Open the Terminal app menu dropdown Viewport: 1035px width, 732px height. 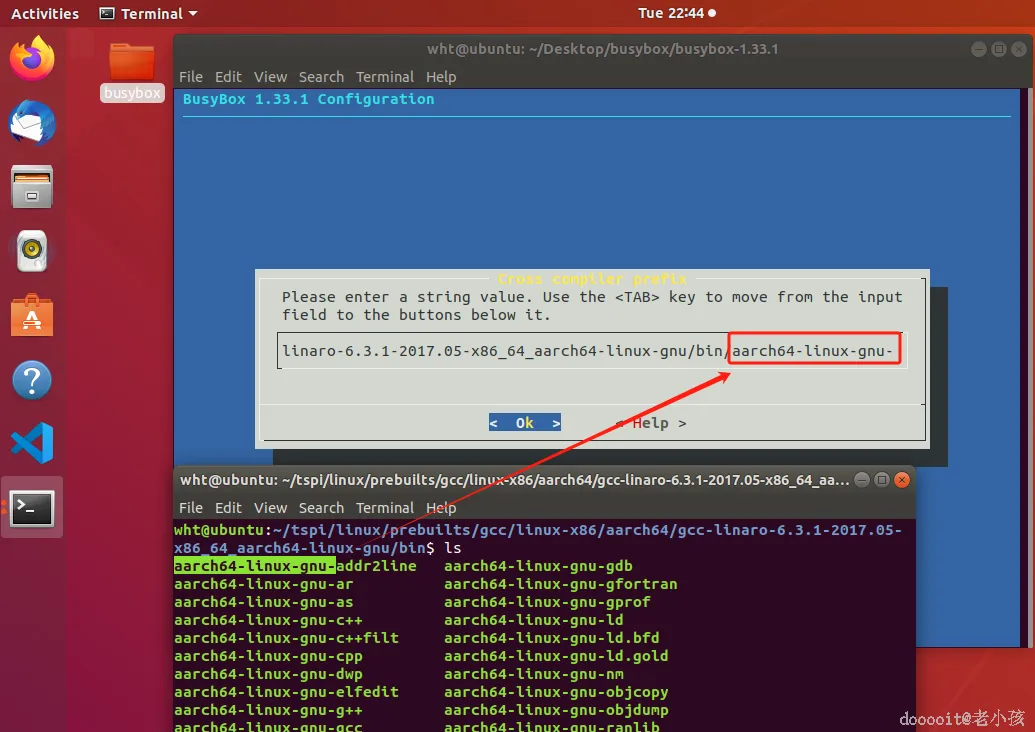[x=149, y=13]
